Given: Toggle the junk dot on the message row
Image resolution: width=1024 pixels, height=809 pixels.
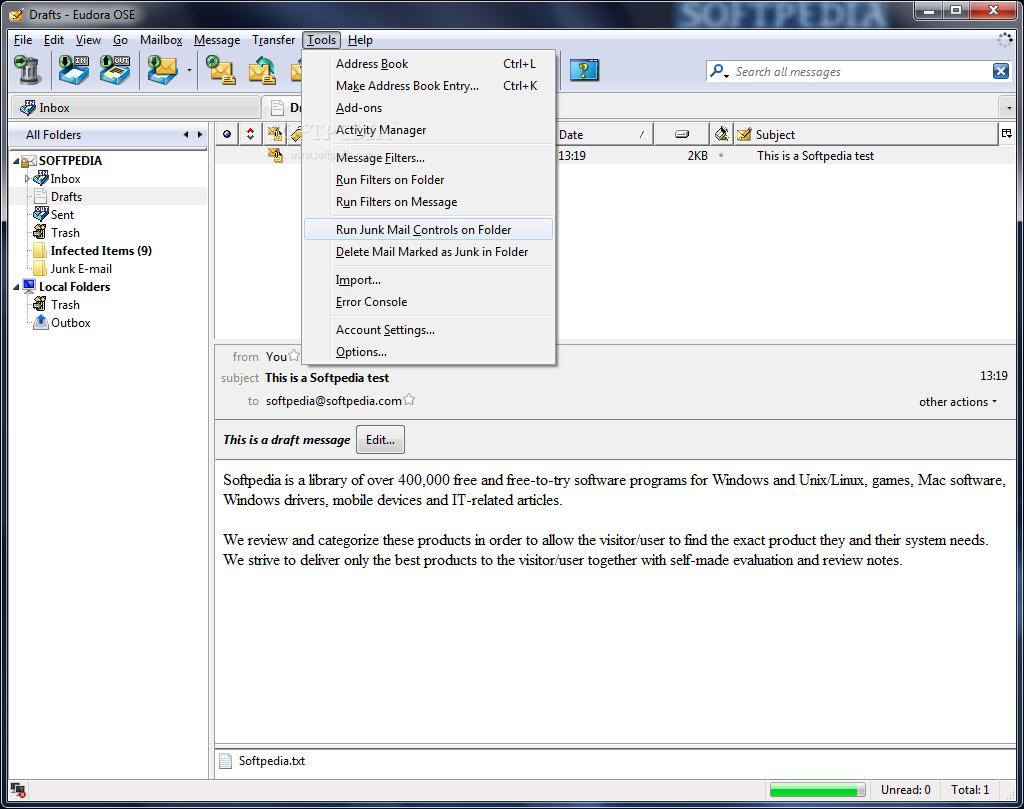Looking at the screenshot, I should 721,155.
